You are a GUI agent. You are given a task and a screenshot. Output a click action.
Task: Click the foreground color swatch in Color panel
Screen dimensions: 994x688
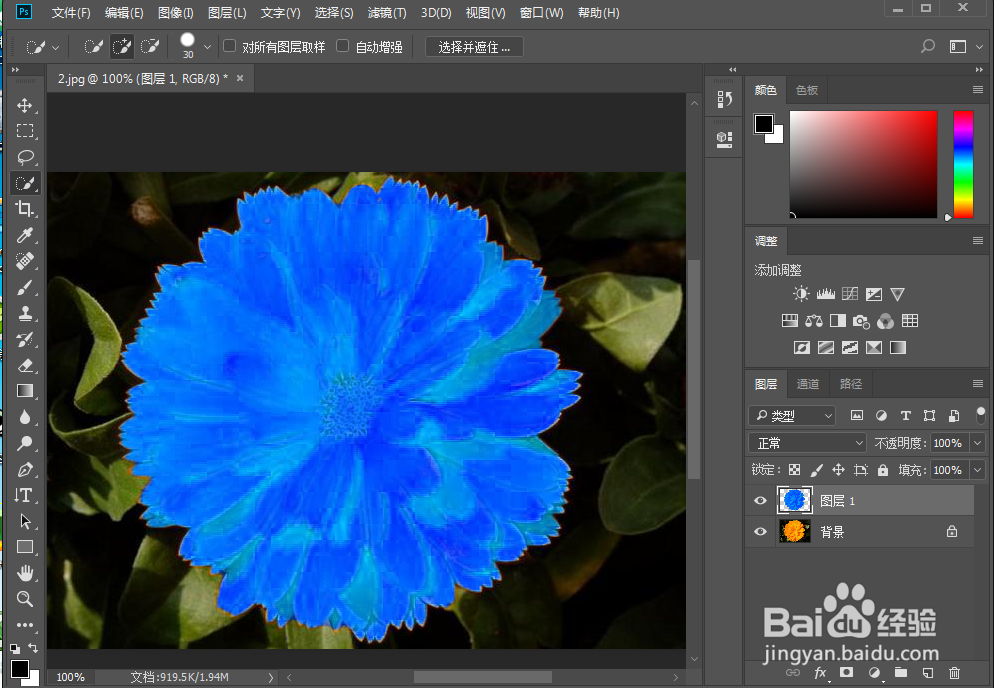click(x=763, y=124)
